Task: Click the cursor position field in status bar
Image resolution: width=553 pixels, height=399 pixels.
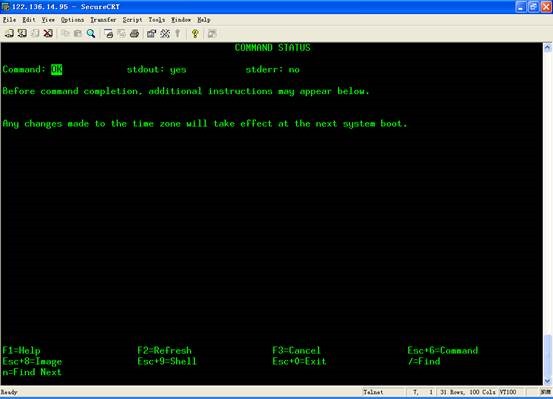Action: pos(422,392)
